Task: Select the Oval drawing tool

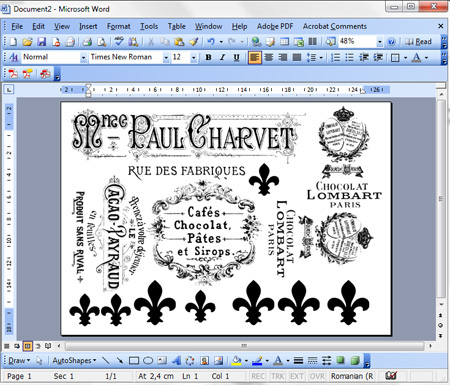Action: tap(148, 360)
